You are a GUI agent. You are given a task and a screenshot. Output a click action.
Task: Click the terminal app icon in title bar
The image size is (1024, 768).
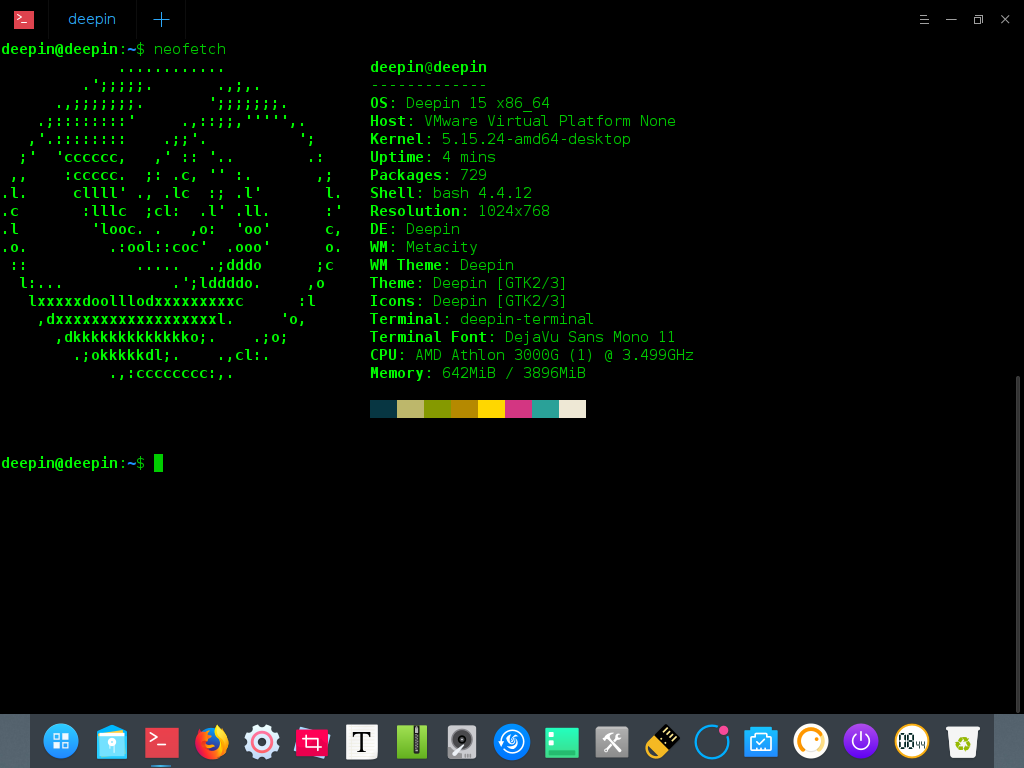(24, 20)
